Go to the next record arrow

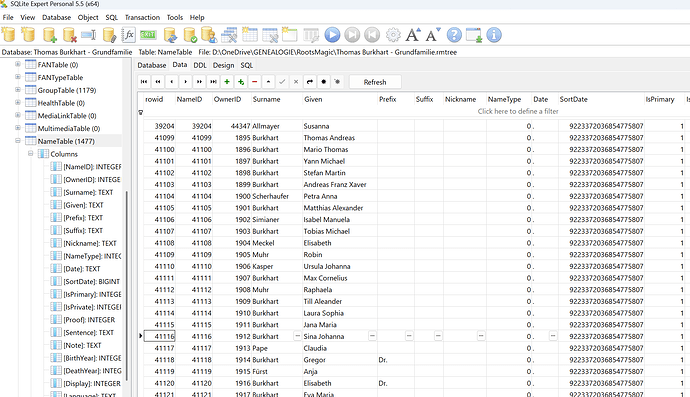click(x=186, y=82)
